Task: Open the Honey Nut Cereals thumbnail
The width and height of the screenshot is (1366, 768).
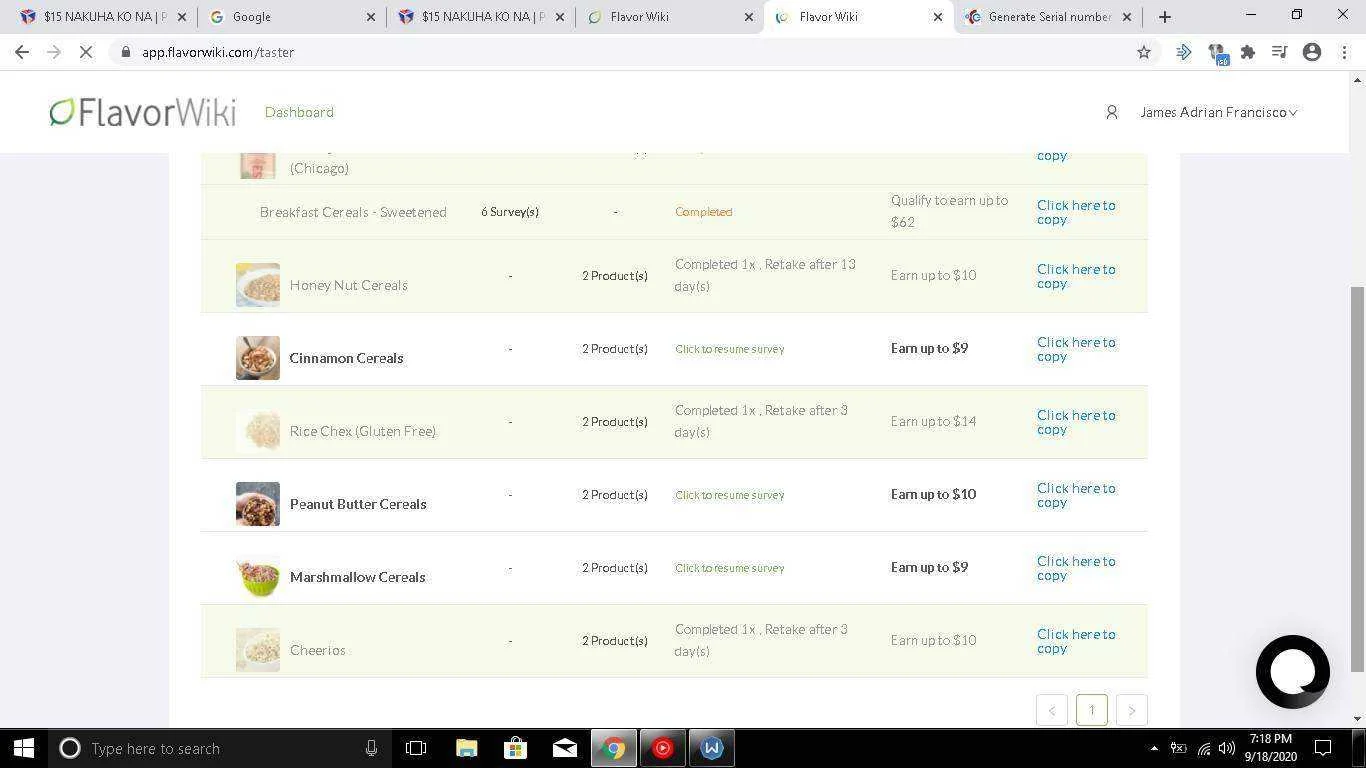Action: (258, 285)
